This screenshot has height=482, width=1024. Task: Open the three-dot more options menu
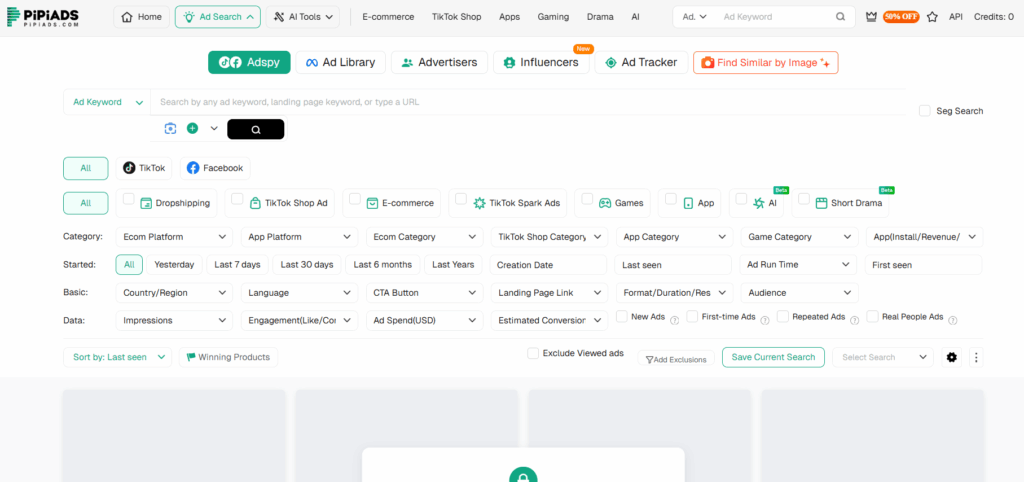click(976, 357)
